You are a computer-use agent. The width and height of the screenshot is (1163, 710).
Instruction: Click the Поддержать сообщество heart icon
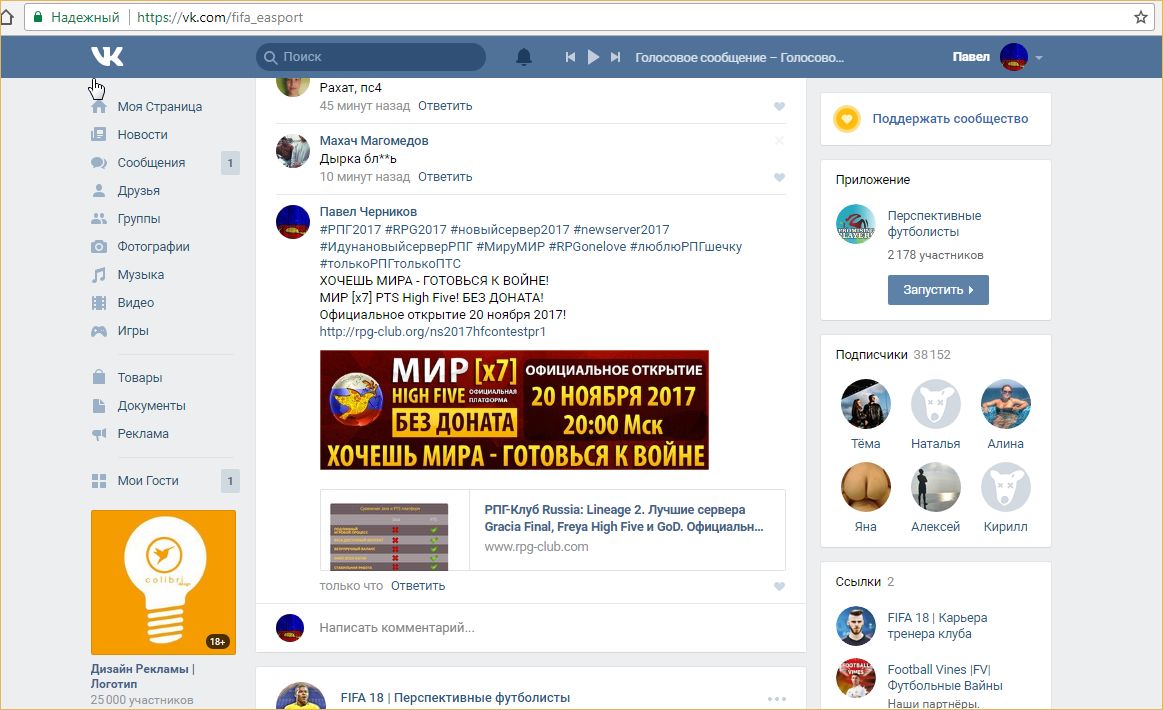[847, 119]
